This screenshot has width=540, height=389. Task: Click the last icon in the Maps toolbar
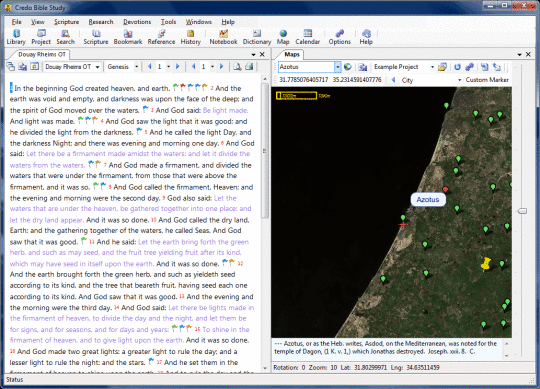497,67
